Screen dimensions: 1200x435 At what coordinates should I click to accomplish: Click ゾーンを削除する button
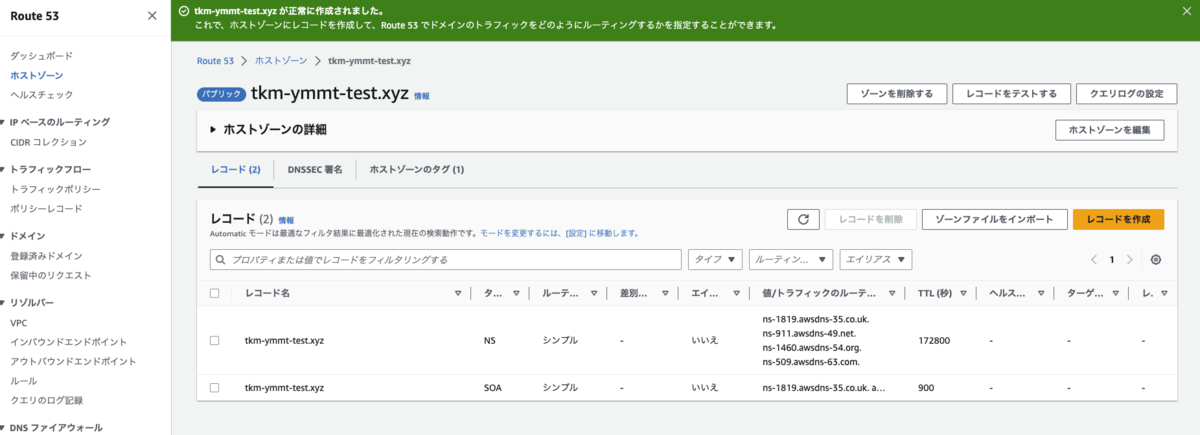[x=896, y=94]
